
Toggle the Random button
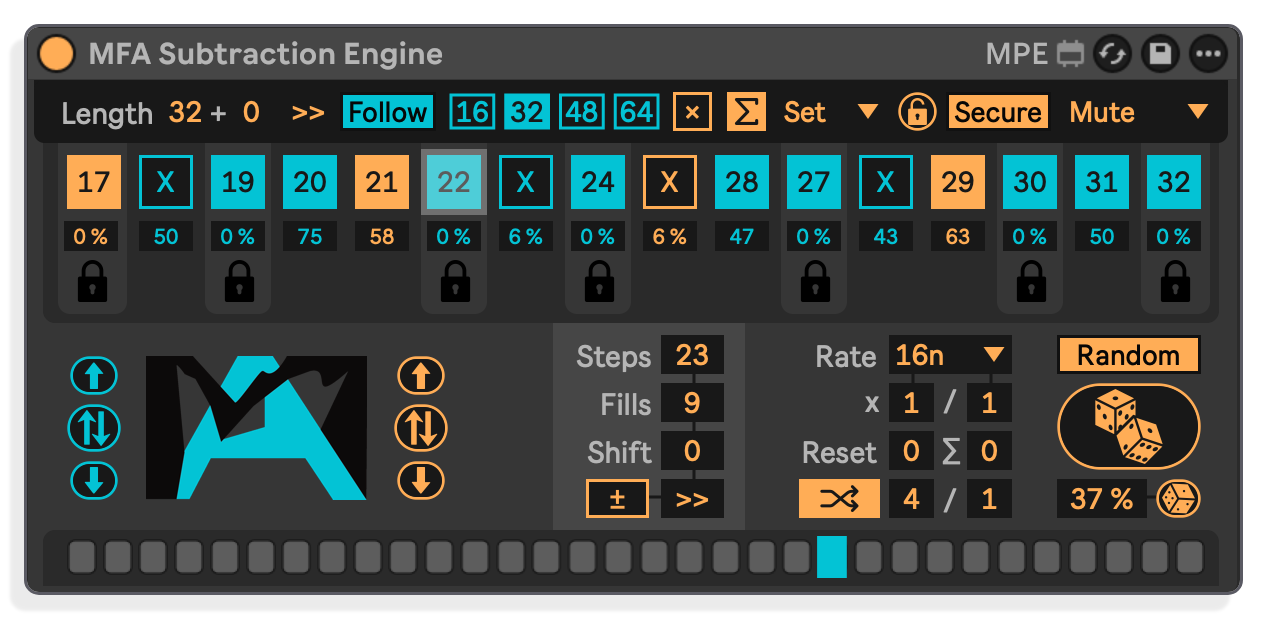tap(1129, 355)
